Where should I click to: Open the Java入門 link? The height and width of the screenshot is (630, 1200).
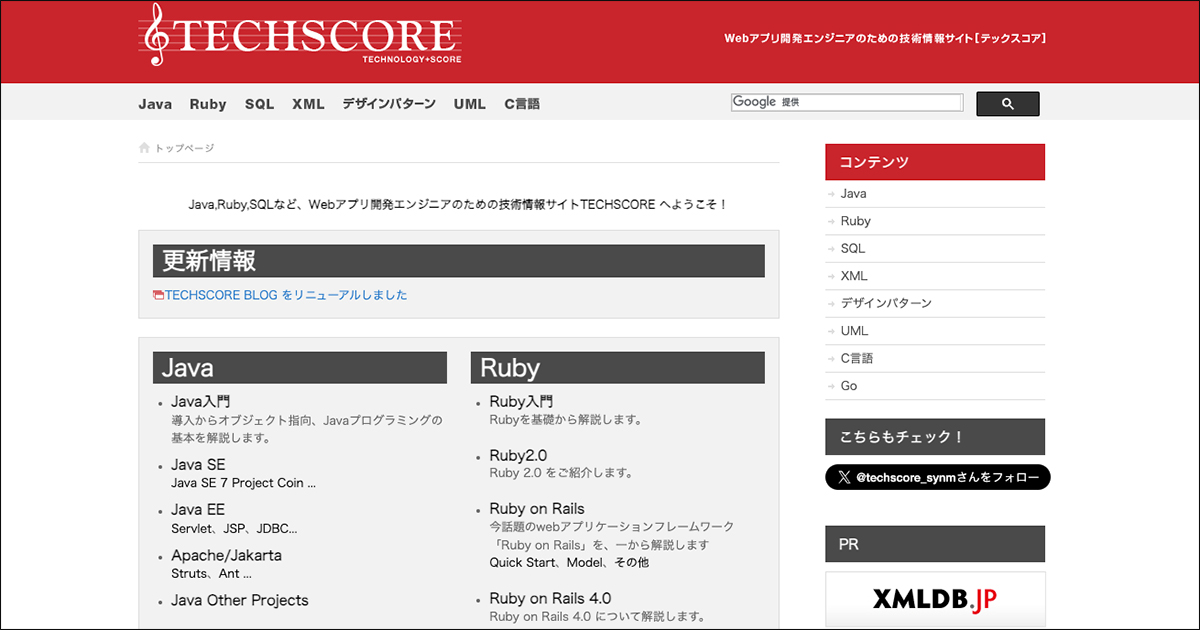(200, 400)
